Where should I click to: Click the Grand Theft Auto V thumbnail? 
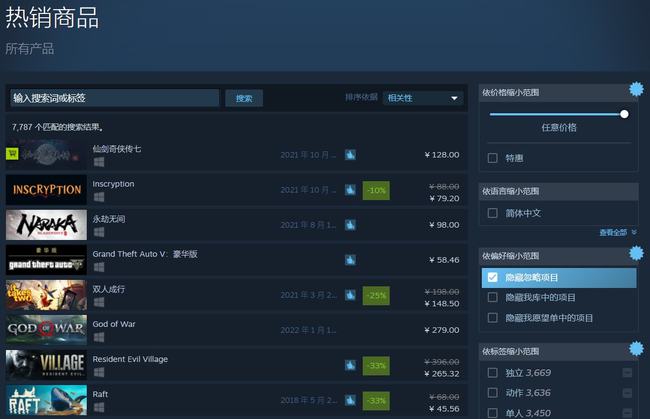tap(46, 260)
